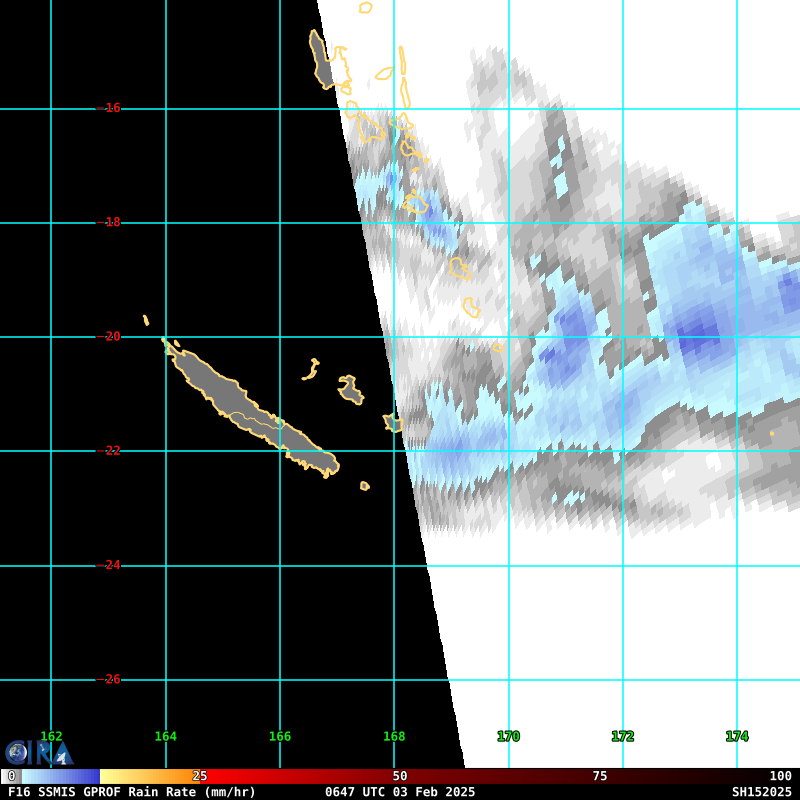
Task: Click the longitude label 166
Action: pos(280,736)
